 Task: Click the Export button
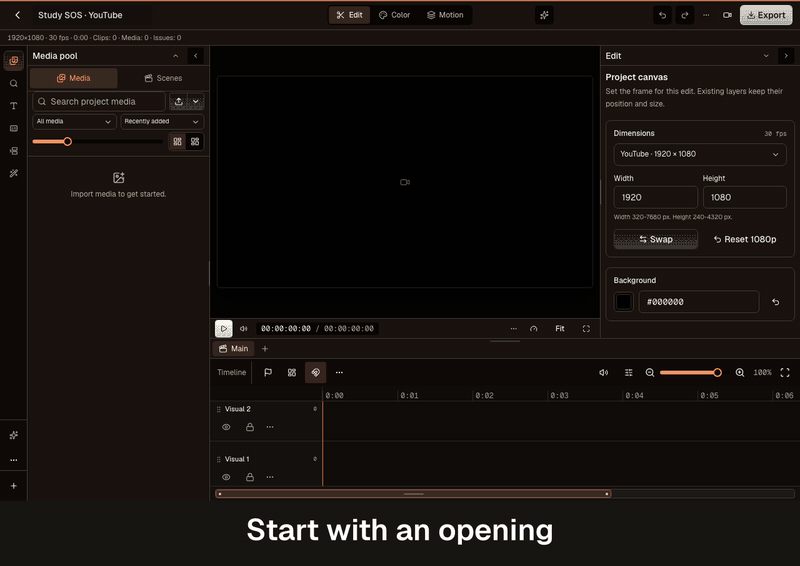(766, 15)
